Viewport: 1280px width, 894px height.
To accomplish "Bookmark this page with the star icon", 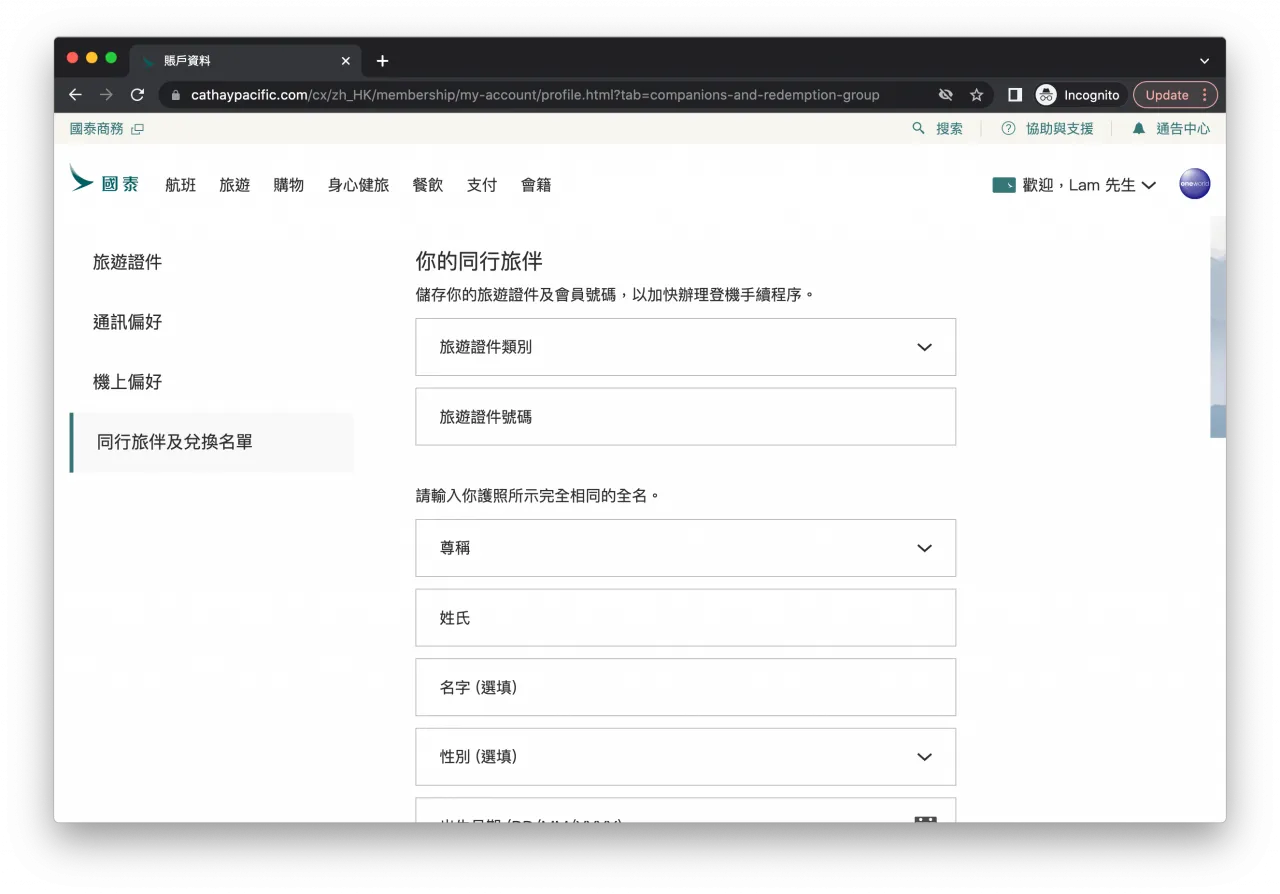I will click(976, 95).
